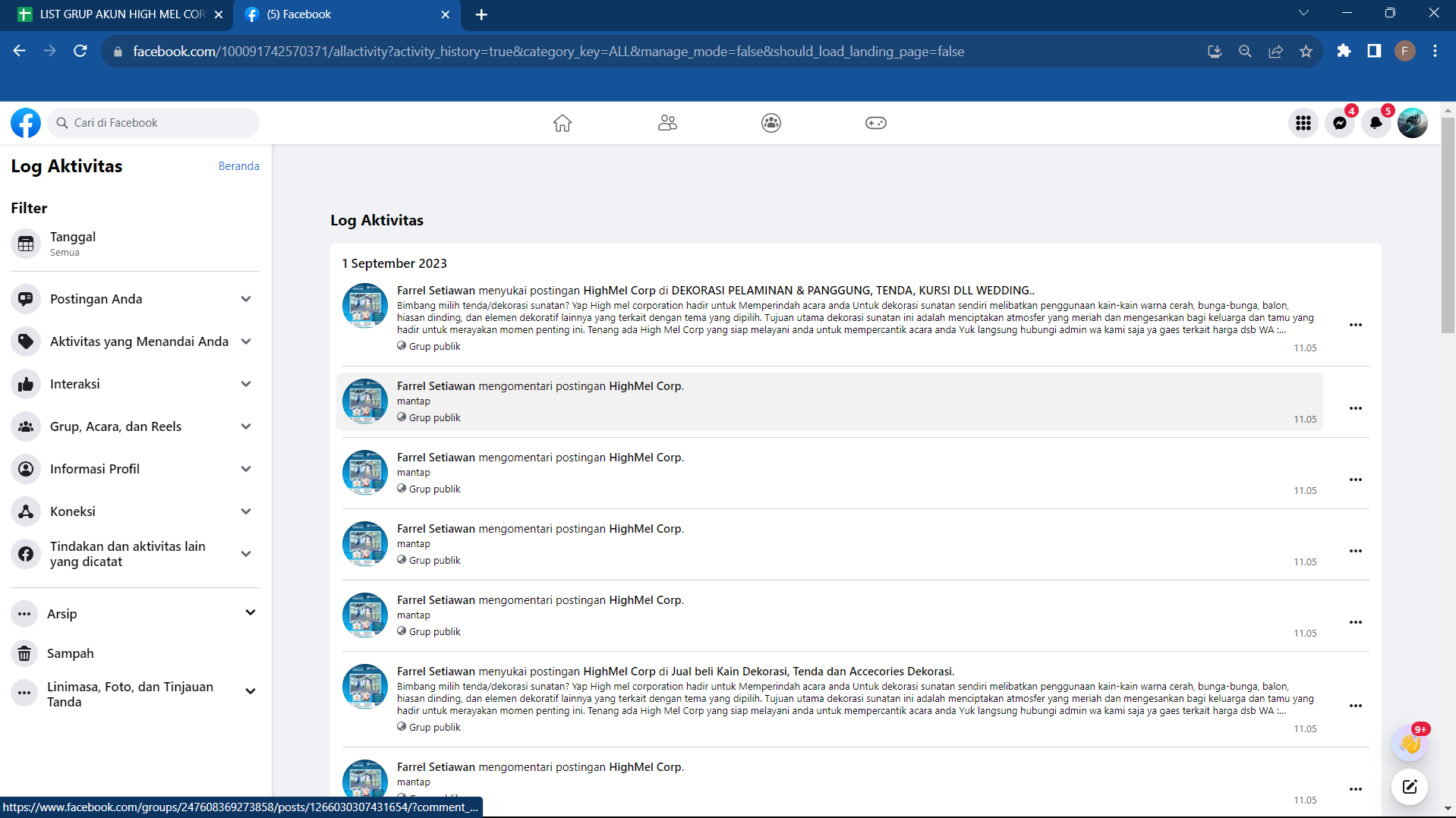Screen dimensions: 1456x818
Task: Open the Chrome three-dot menu
Action: click(1435, 52)
